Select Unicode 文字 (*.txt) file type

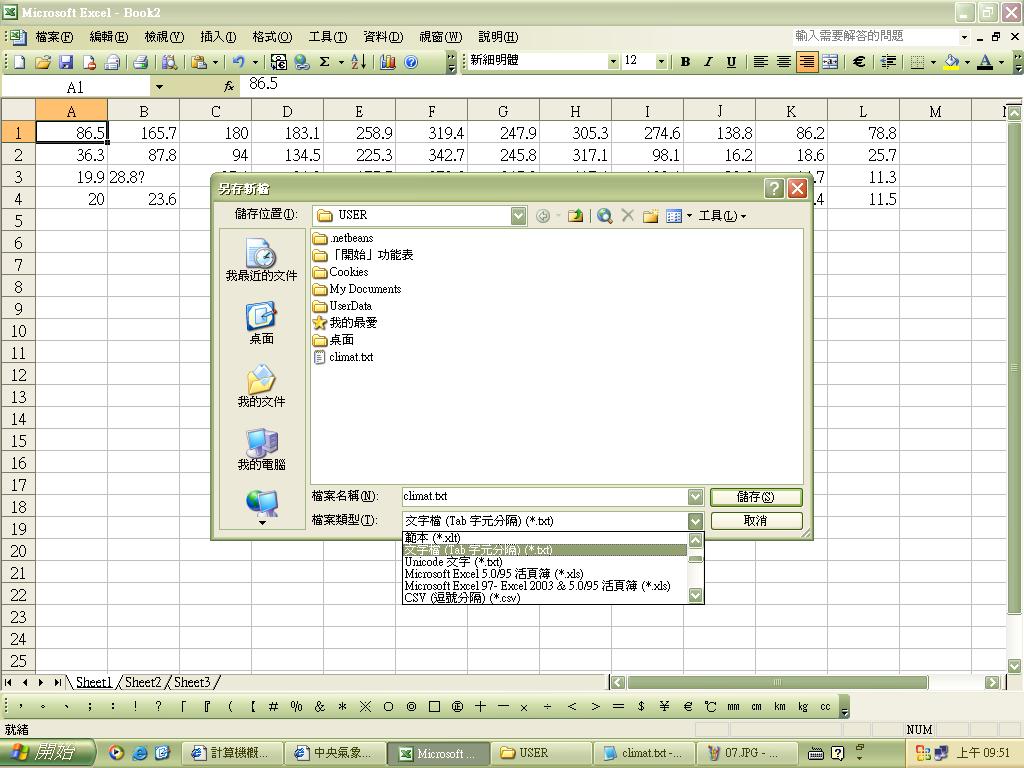click(x=453, y=562)
